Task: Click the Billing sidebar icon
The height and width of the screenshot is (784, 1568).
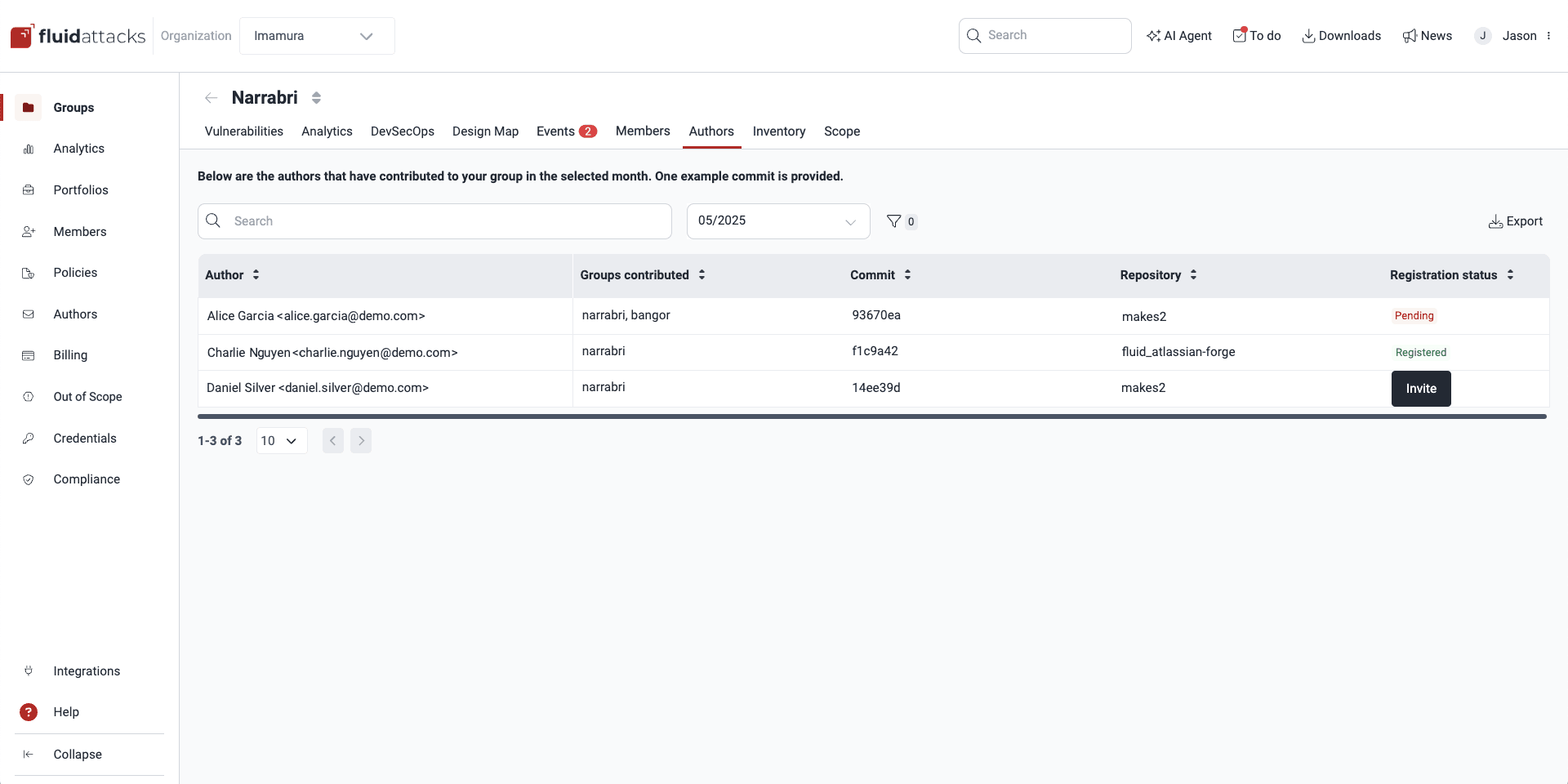Action: tap(28, 354)
